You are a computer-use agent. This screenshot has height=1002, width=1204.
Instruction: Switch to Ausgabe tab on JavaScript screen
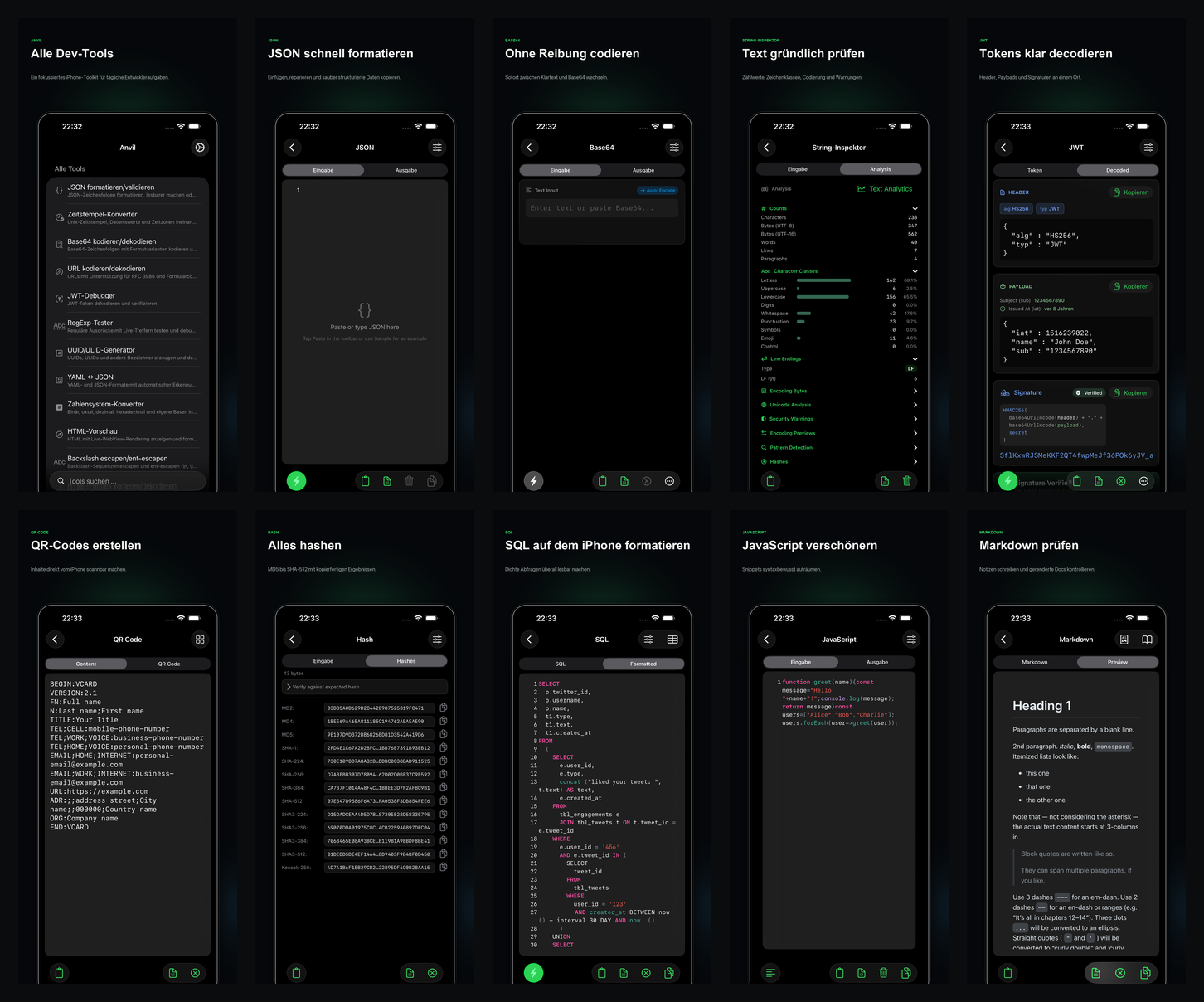pos(877,662)
